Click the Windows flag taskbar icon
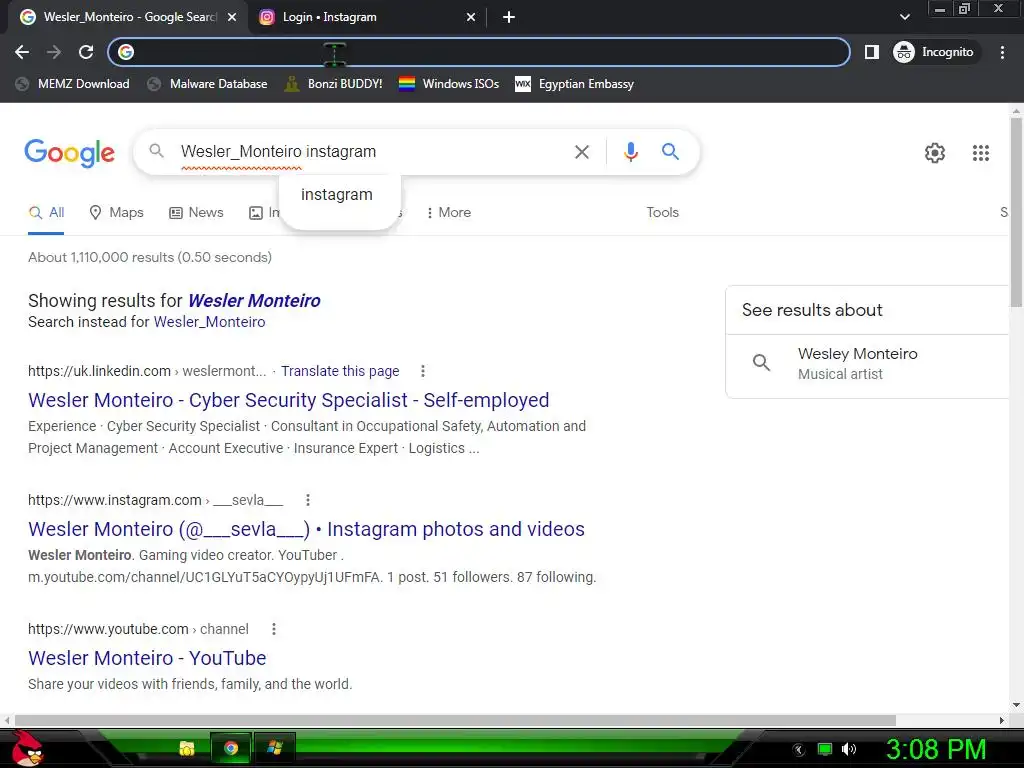The width and height of the screenshot is (1024, 768). coord(274,748)
